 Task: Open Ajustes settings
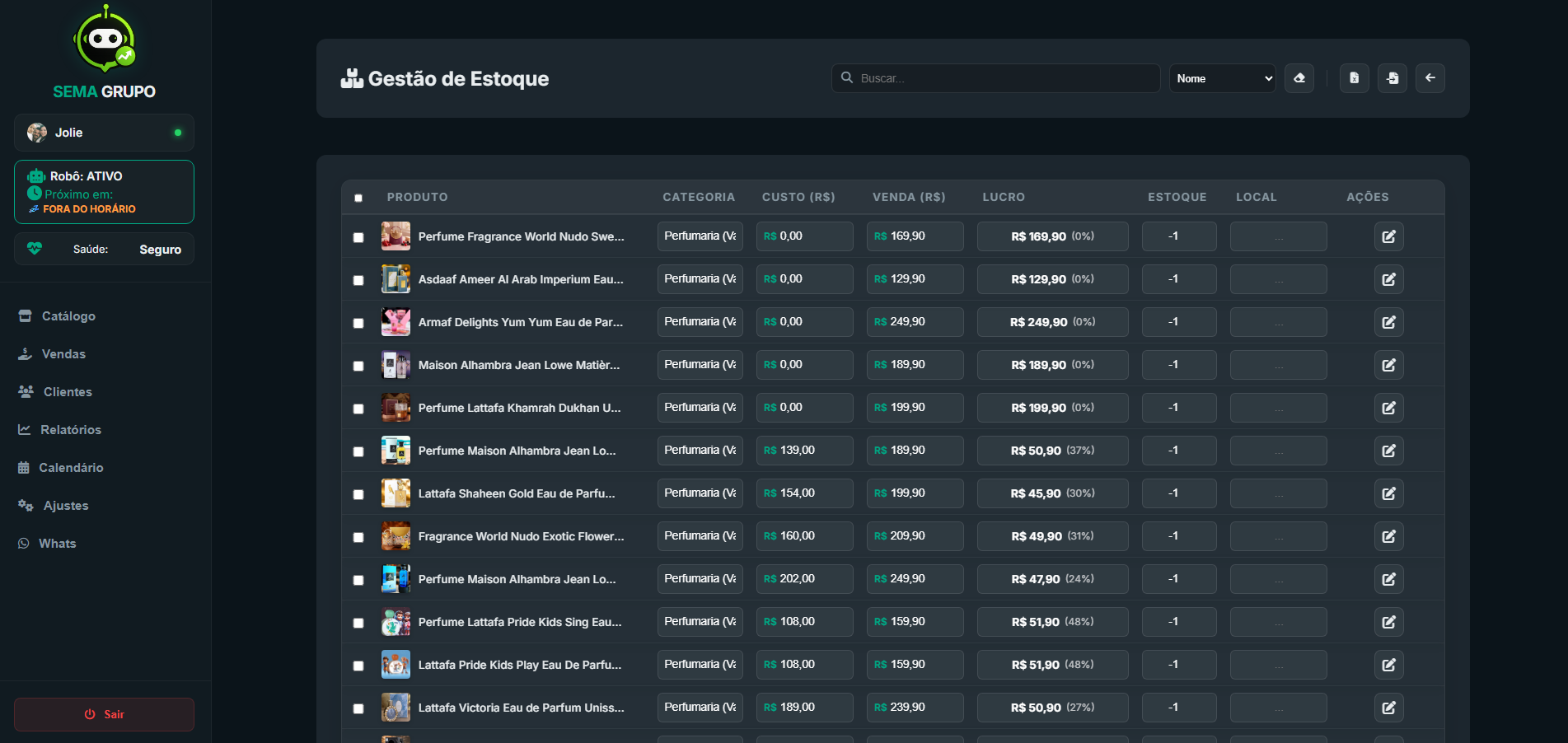[x=104, y=506]
